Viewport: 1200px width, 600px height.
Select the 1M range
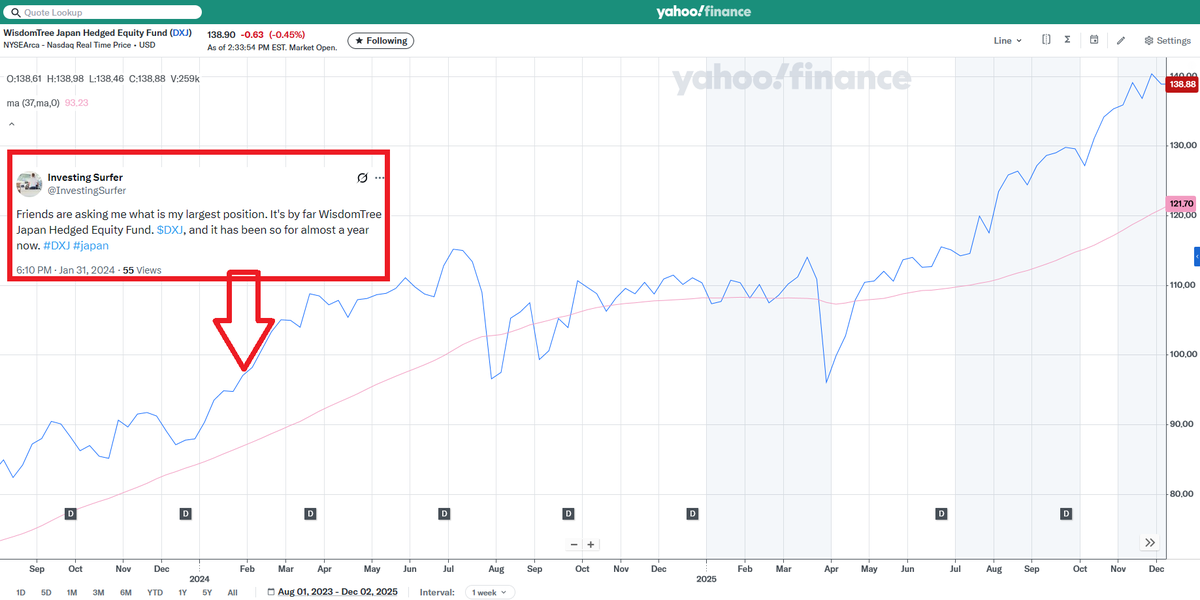coord(72,592)
